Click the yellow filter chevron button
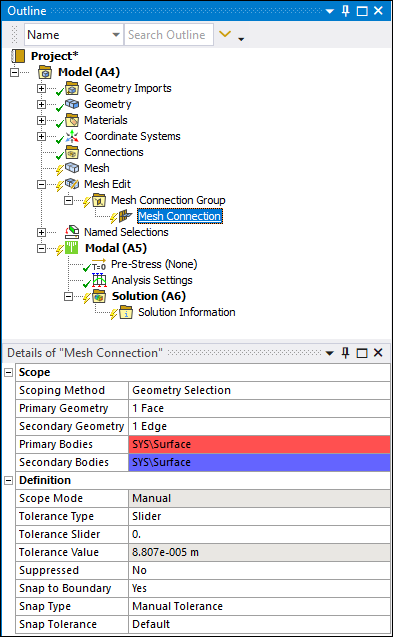This screenshot has height=637, width=393. pos(225,34)
